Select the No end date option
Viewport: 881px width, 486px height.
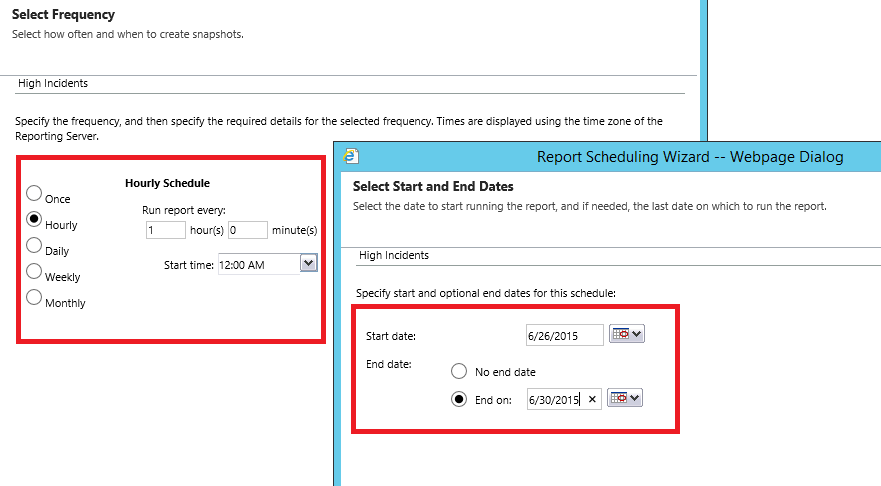click(x=459, y=371)
